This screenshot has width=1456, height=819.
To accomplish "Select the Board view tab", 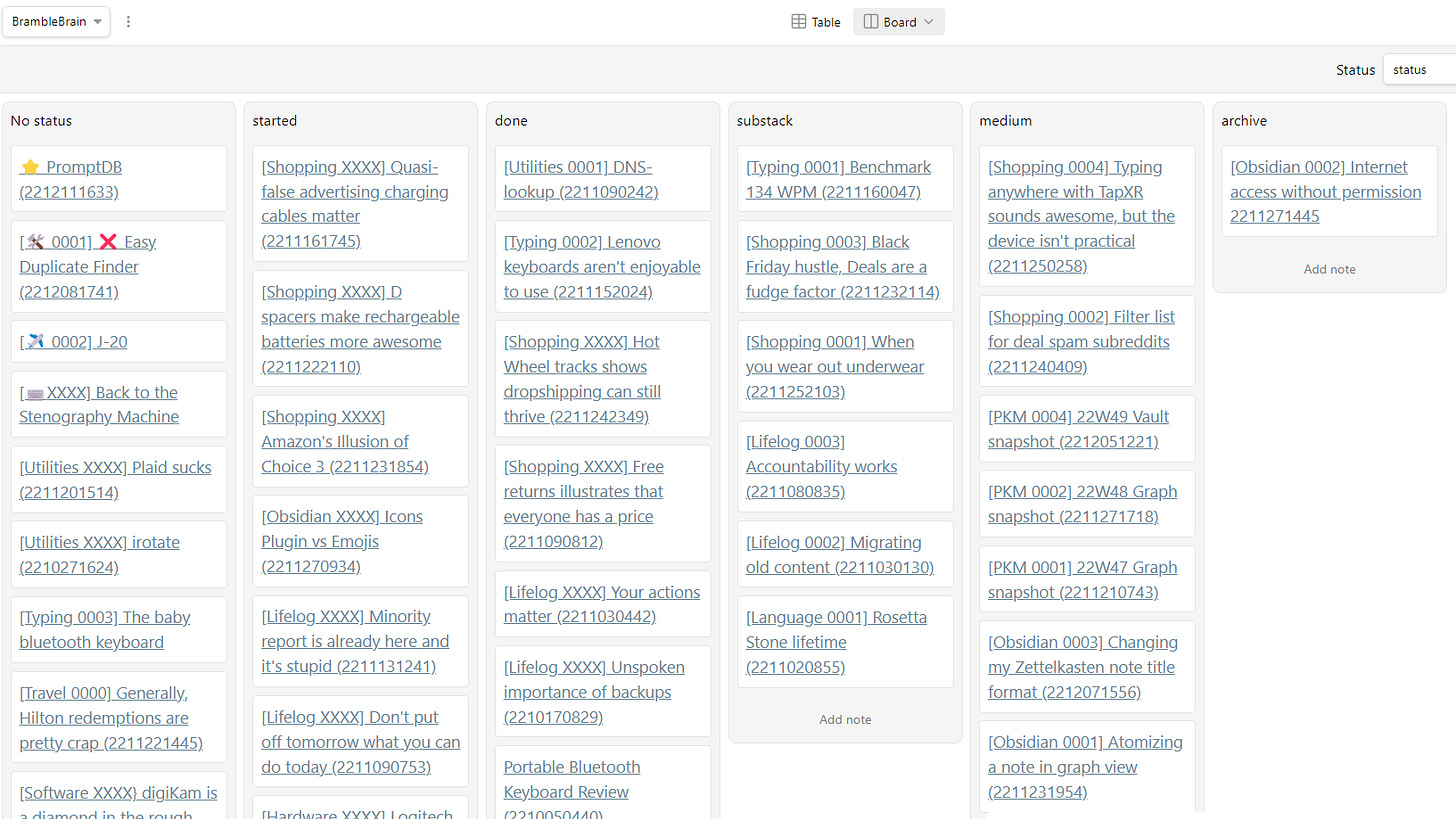I will click(899, 22).
